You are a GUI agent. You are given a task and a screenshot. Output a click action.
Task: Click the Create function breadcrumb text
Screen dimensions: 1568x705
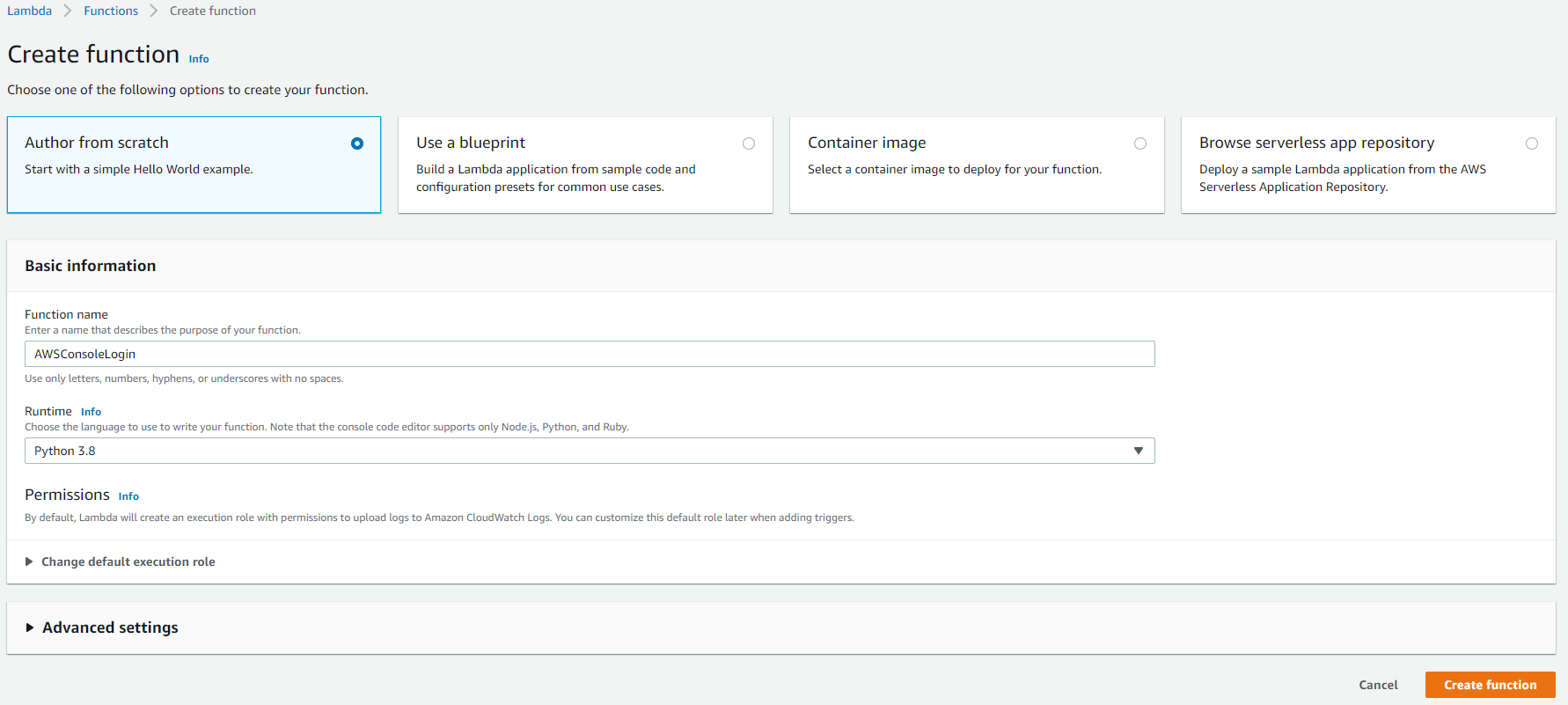tap(213, 11)
